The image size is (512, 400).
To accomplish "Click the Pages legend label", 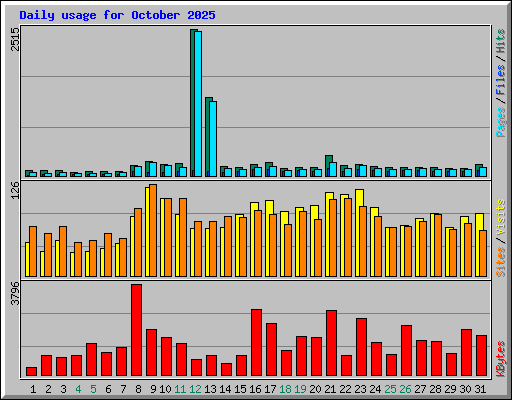I will tap(500, 122).
